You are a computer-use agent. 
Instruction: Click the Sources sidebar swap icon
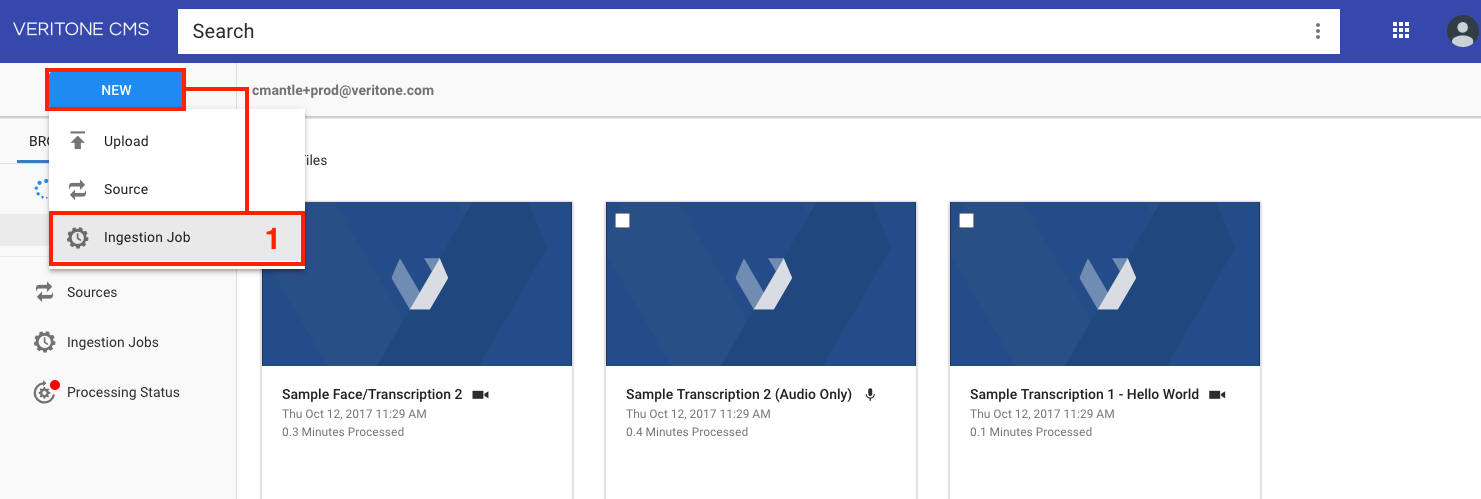pyautogui.click(x=45, y=292)
